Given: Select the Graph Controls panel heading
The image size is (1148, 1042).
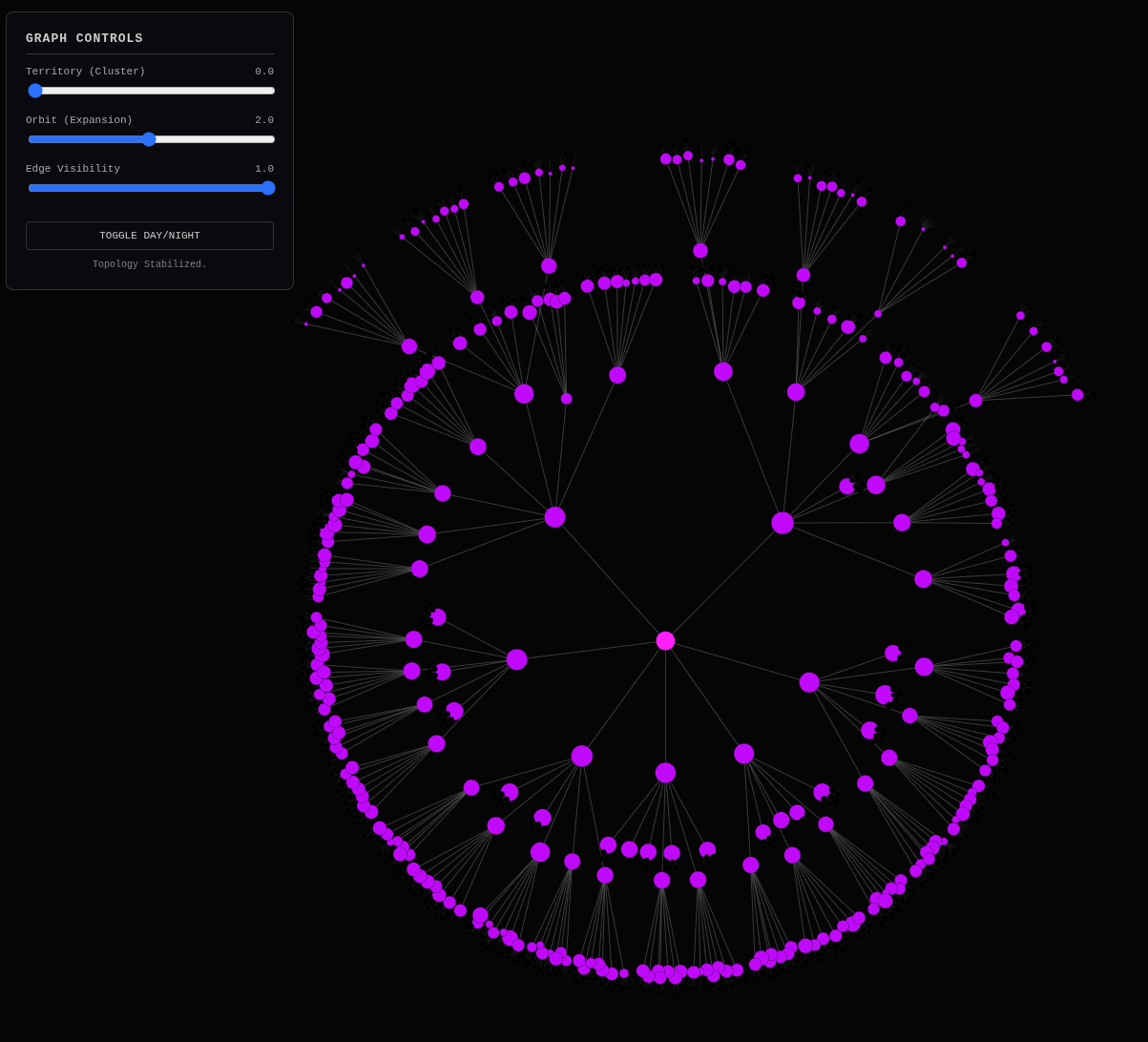Looking at the screenshot, I should (84, 38).
